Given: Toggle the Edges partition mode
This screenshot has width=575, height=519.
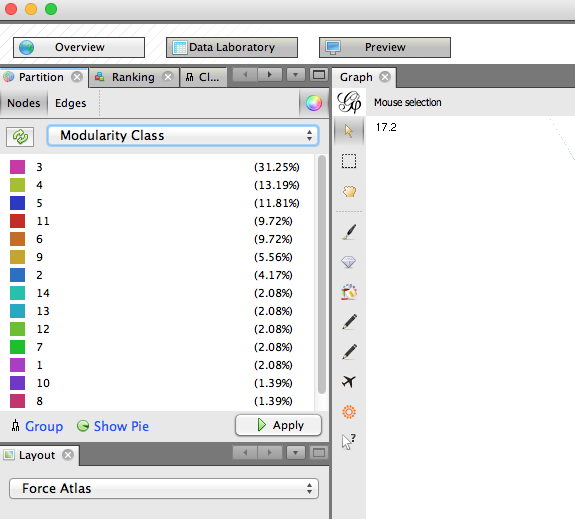Looking at the screenshot, I should click(70, 103).
